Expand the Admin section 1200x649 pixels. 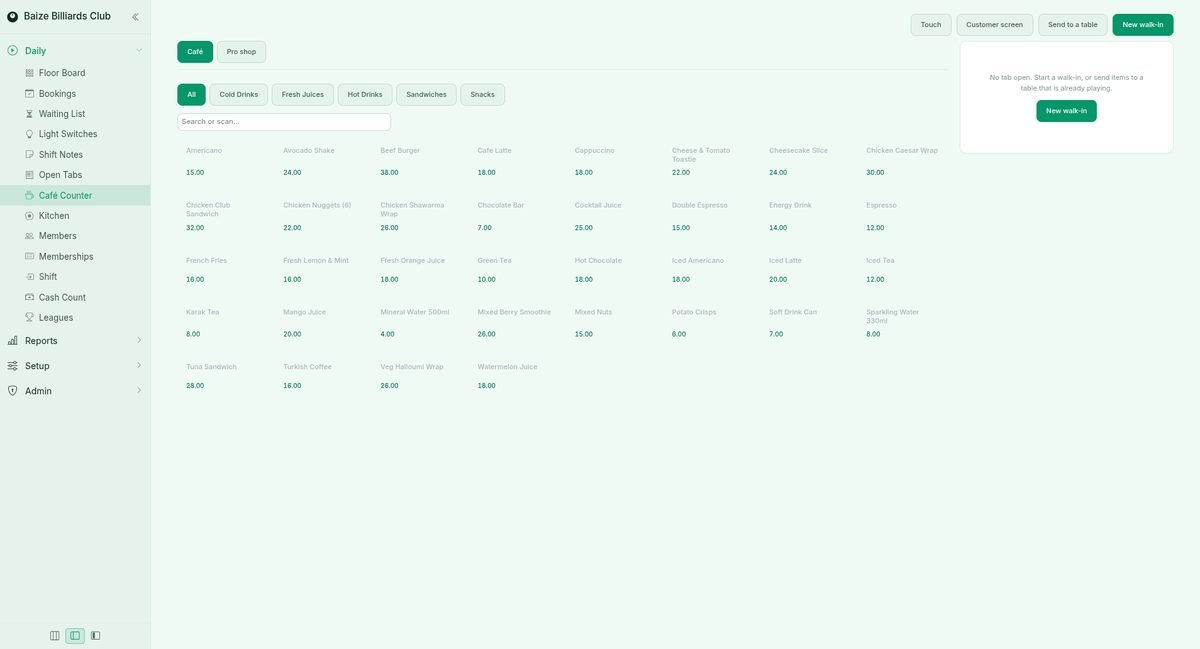[x=75, y=391]
